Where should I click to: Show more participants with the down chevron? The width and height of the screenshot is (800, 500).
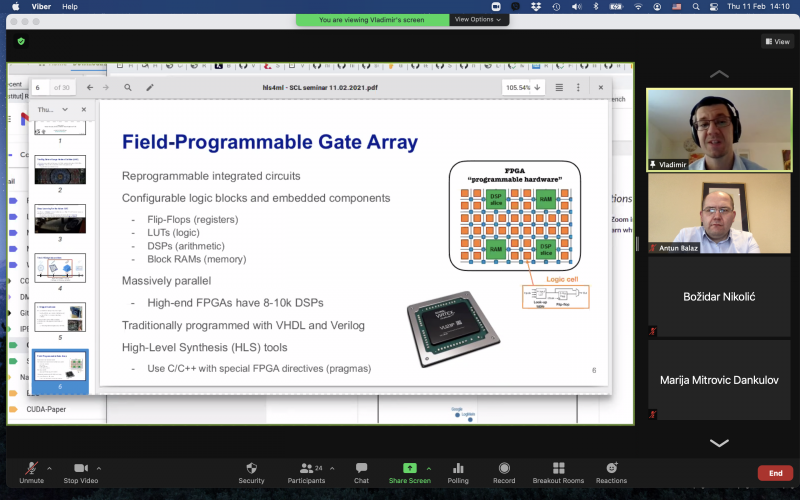pos(719,443)
